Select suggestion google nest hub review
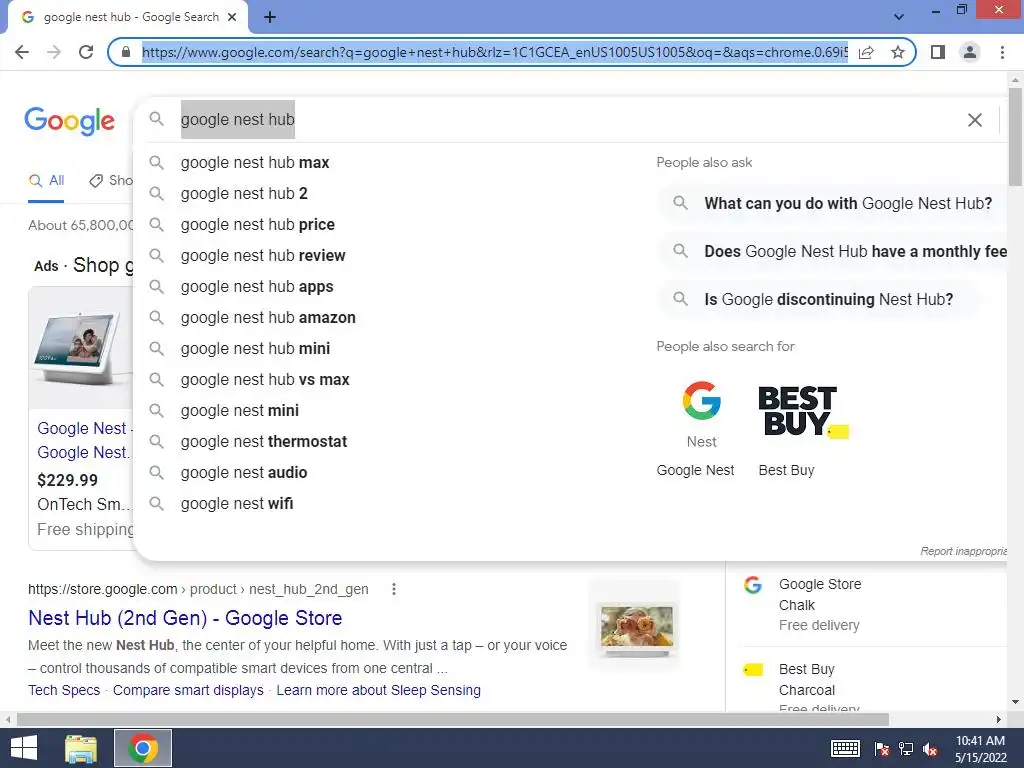Screen dimensions: 1024x768 pos(263,255)
